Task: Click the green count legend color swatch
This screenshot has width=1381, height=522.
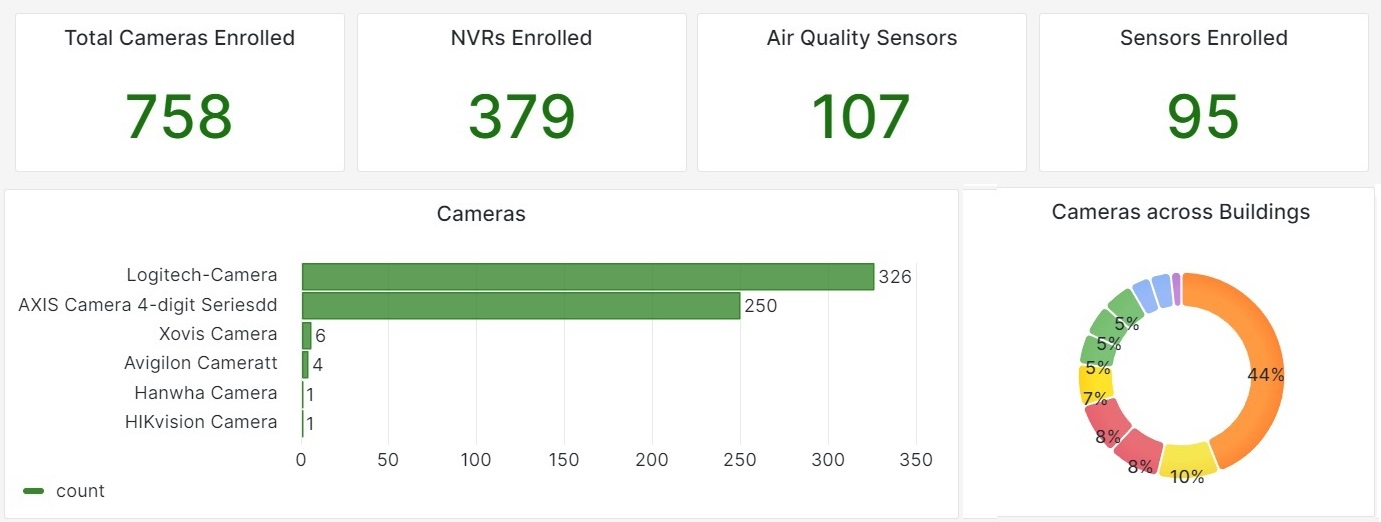Action: tap(34, 491)
